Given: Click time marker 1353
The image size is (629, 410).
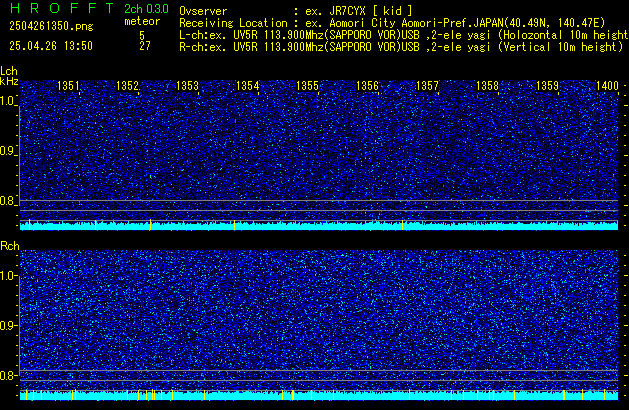Looking at the screenshot, I should click(x=187, y=86).
